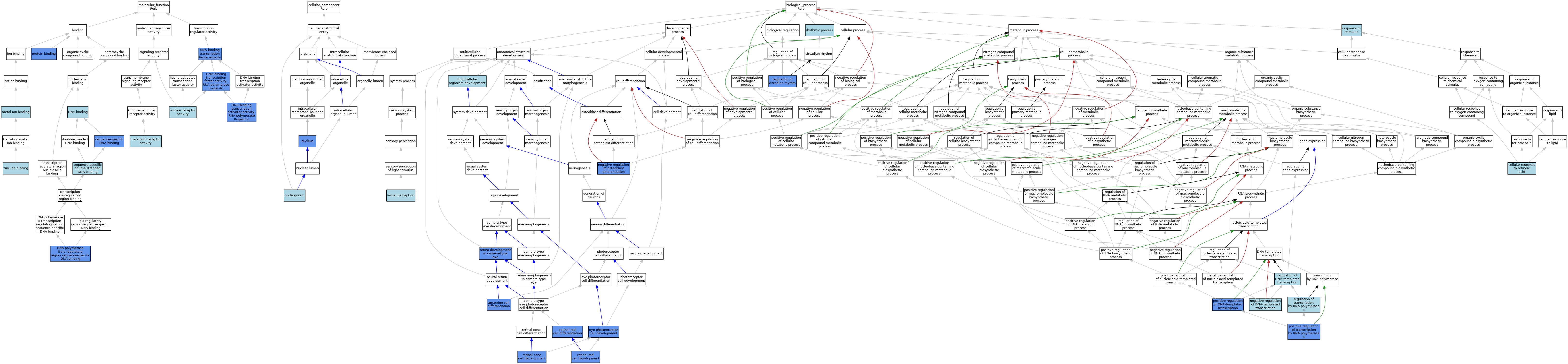Screen dimensions: 1568x364
Task: Click the signaling receptor activity node
Action: tap(153, 53)
